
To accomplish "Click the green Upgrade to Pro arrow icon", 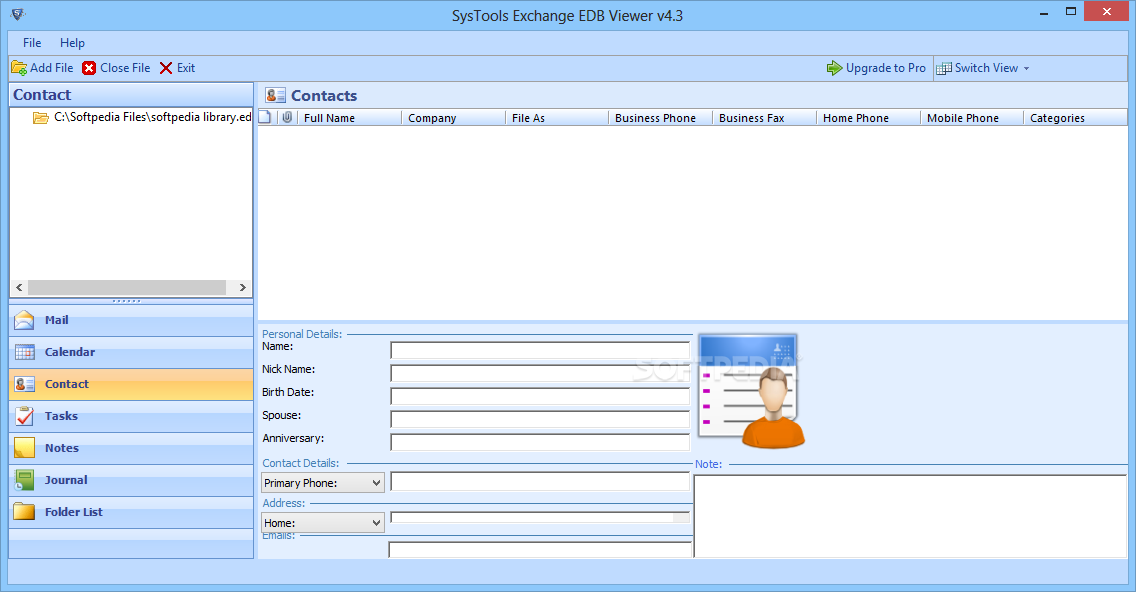I will [835, 68].
